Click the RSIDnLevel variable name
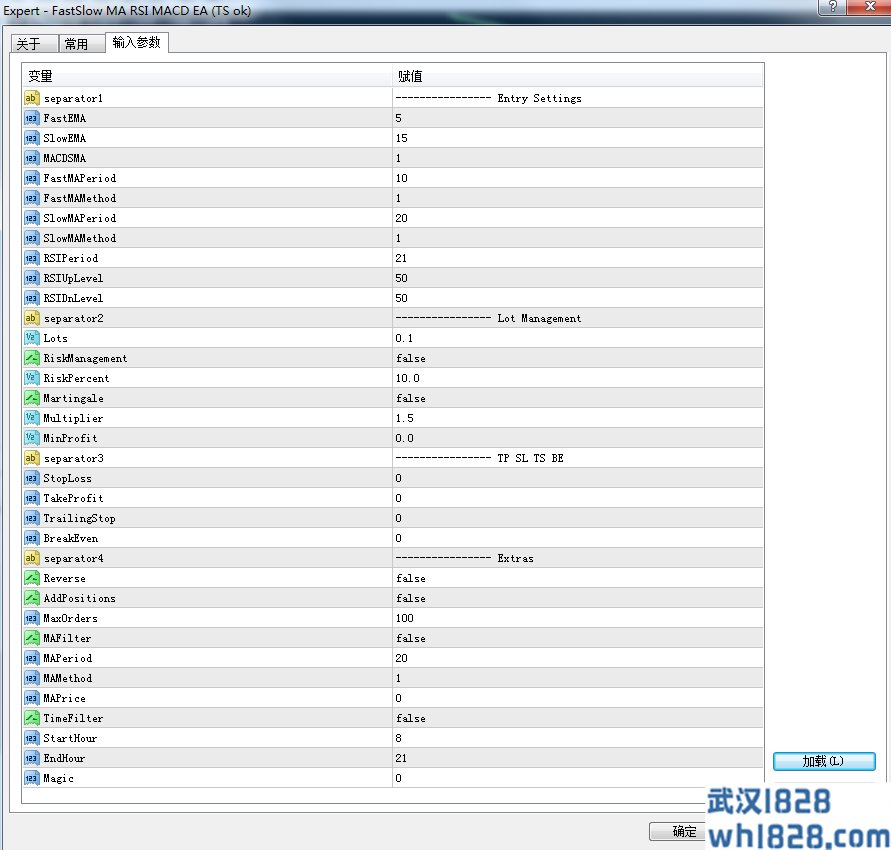This screenshot has height=850, width=891. pyautogui.click(x=73, y=298)
